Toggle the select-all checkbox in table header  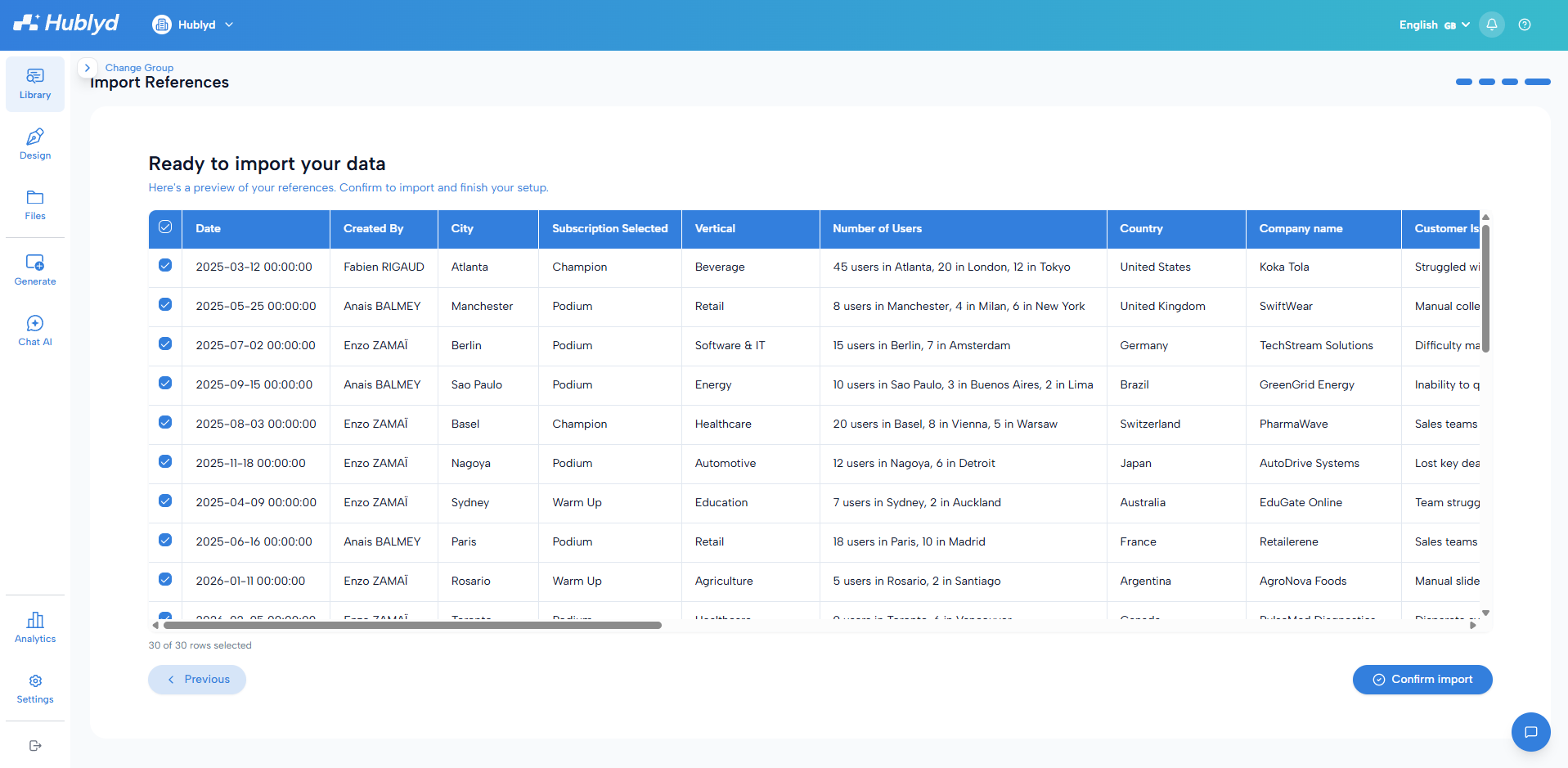pos(165,227)
